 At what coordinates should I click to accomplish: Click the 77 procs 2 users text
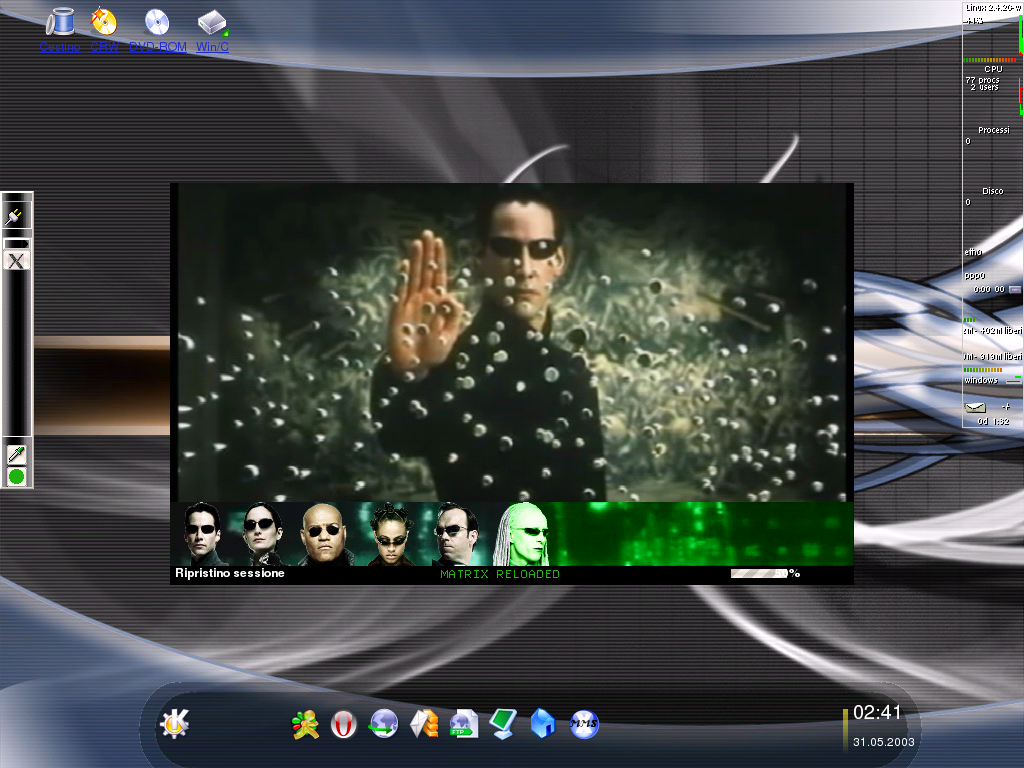coord(983,84)
